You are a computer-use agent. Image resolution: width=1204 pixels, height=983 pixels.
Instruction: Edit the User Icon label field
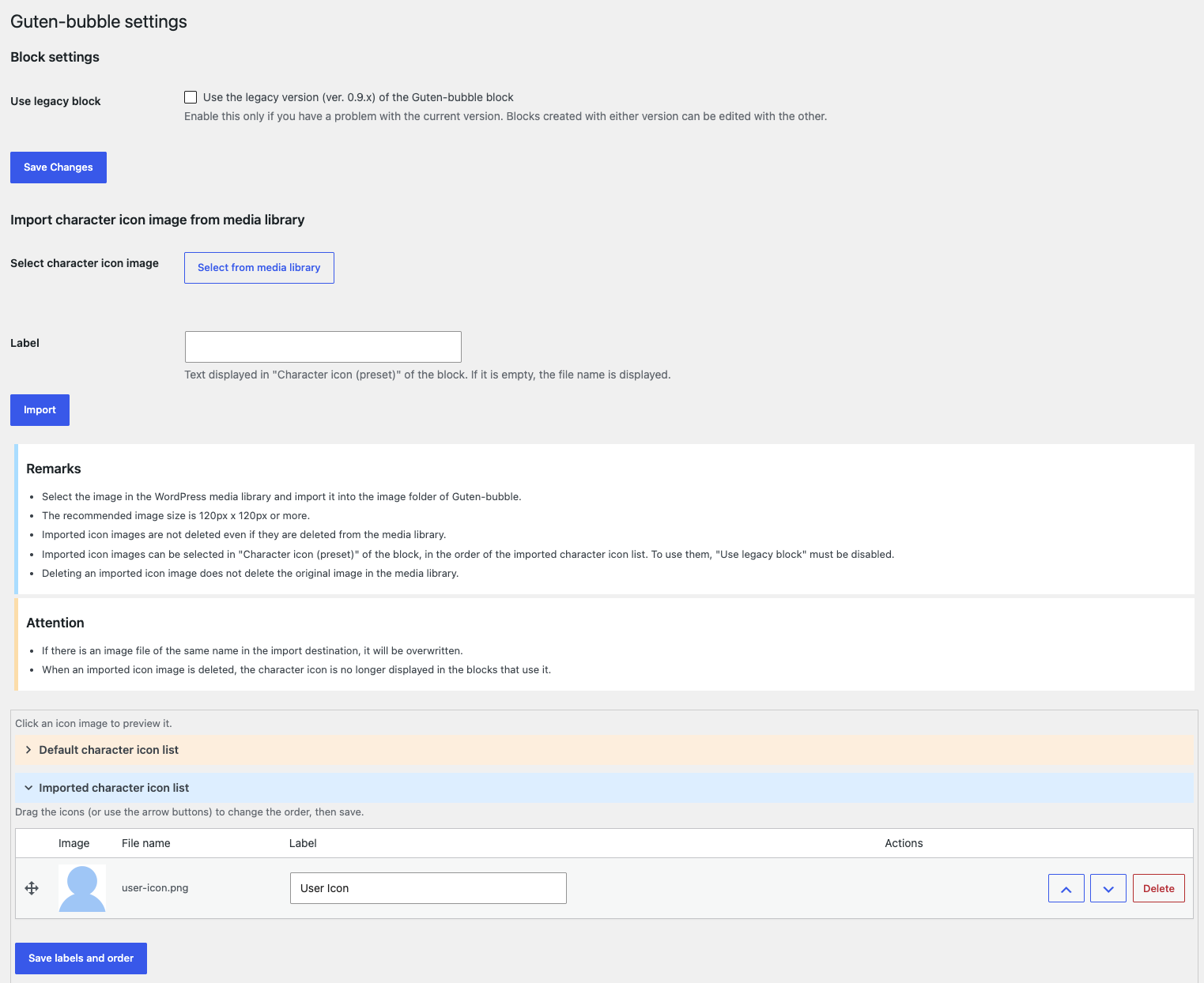(428, 888)
